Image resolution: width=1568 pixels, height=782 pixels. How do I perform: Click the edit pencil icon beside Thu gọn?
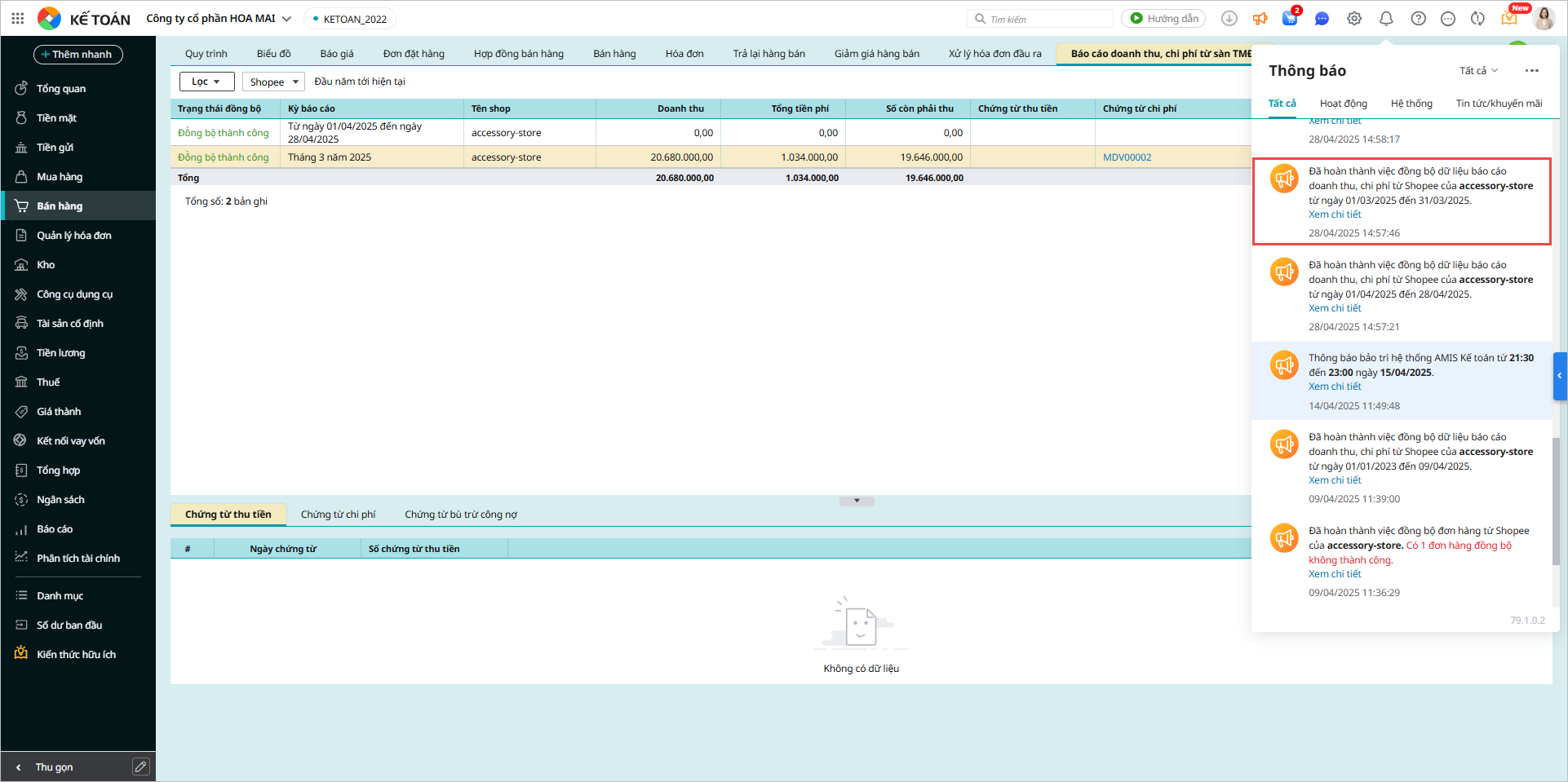(140, 767)
